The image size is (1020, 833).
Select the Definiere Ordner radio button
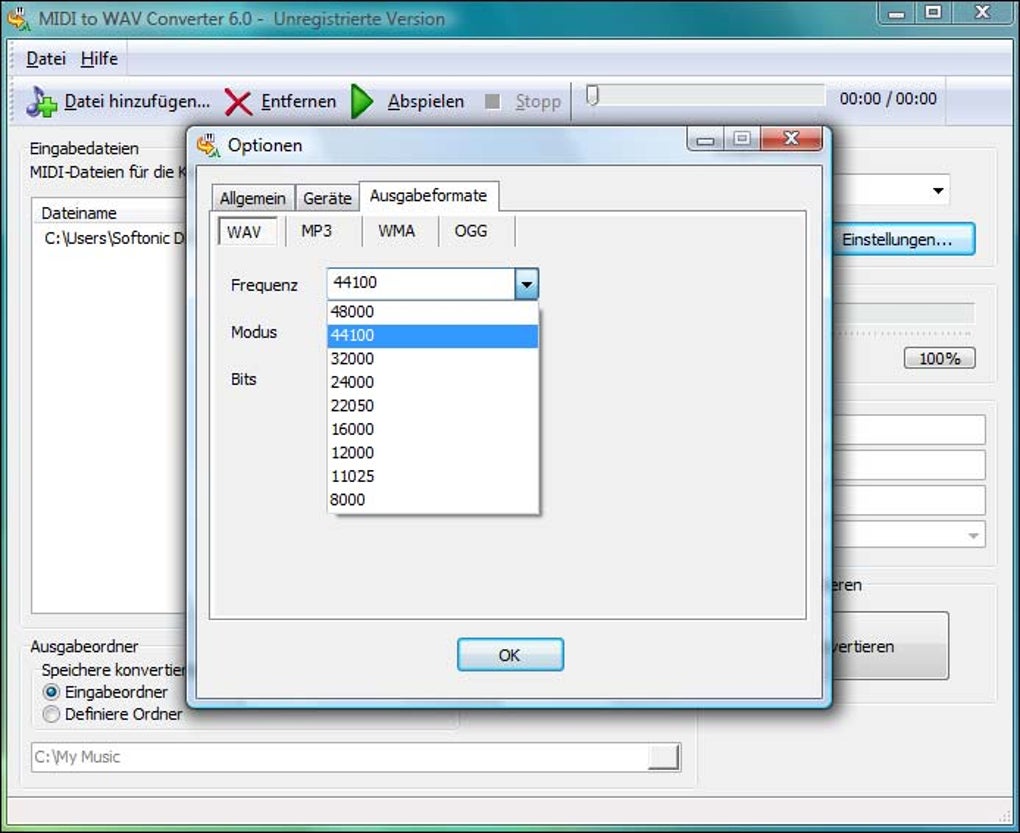pos(51,714)
